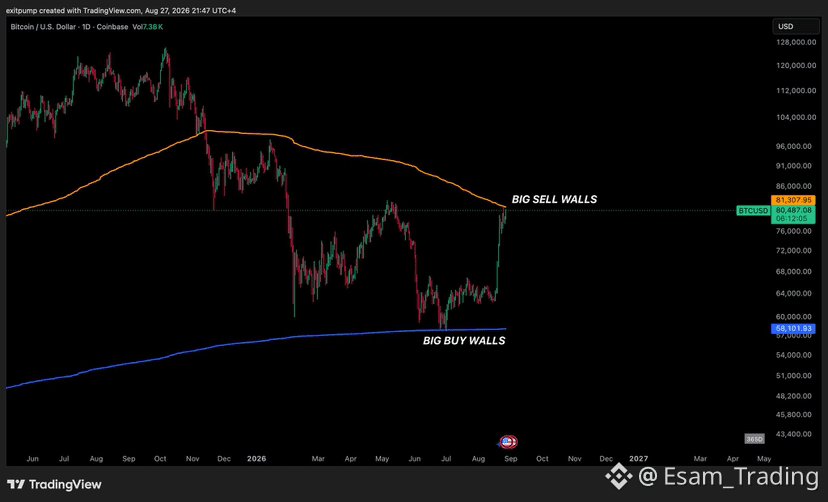Click the blue 58,101.93 price tag
This screenshot has height=502, width=828.
tap(793, 328)
